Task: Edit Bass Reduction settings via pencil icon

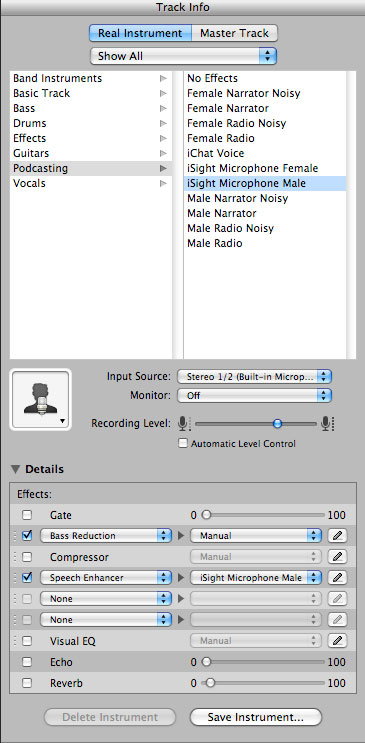Action: (x=337, y=536)
